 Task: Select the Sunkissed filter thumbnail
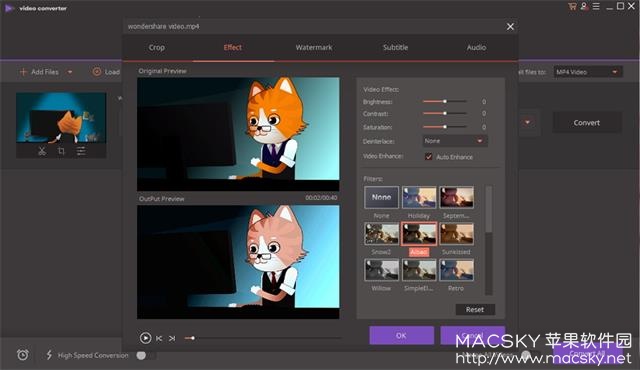click(x=457, y=234)
